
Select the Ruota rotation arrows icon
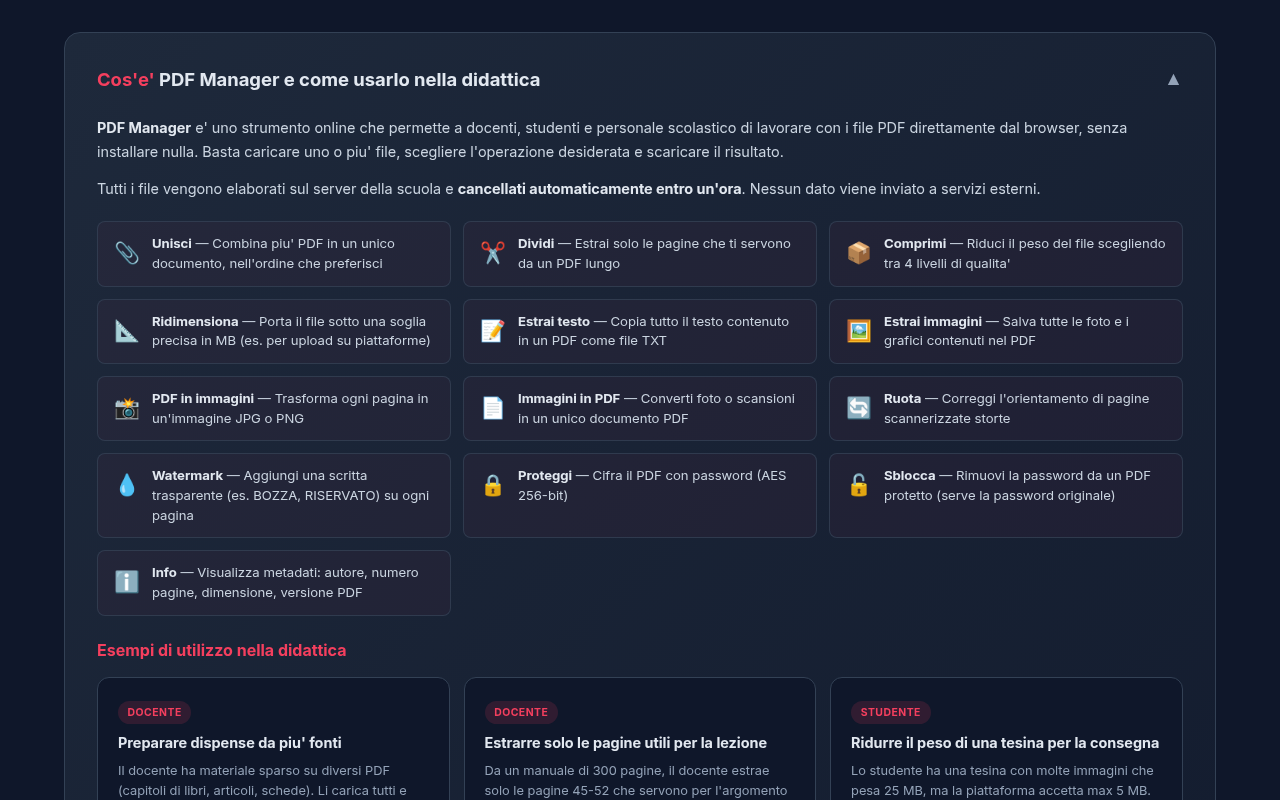tap(860, 408)
